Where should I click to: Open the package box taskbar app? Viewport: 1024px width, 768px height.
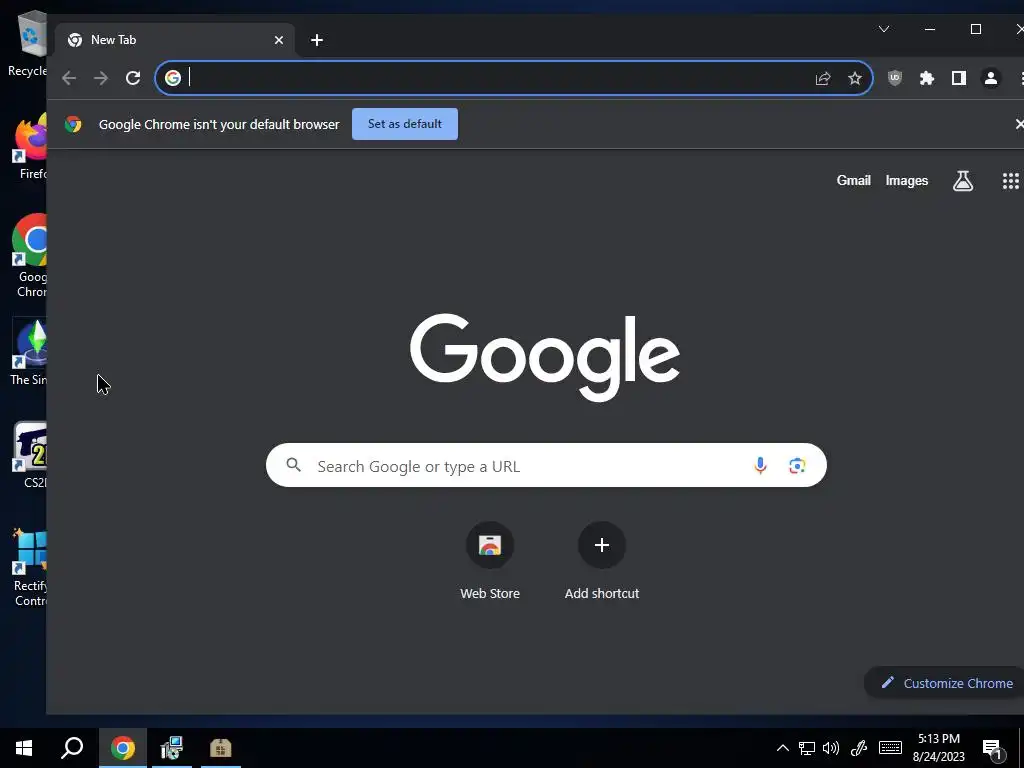(x=221, y=748)
